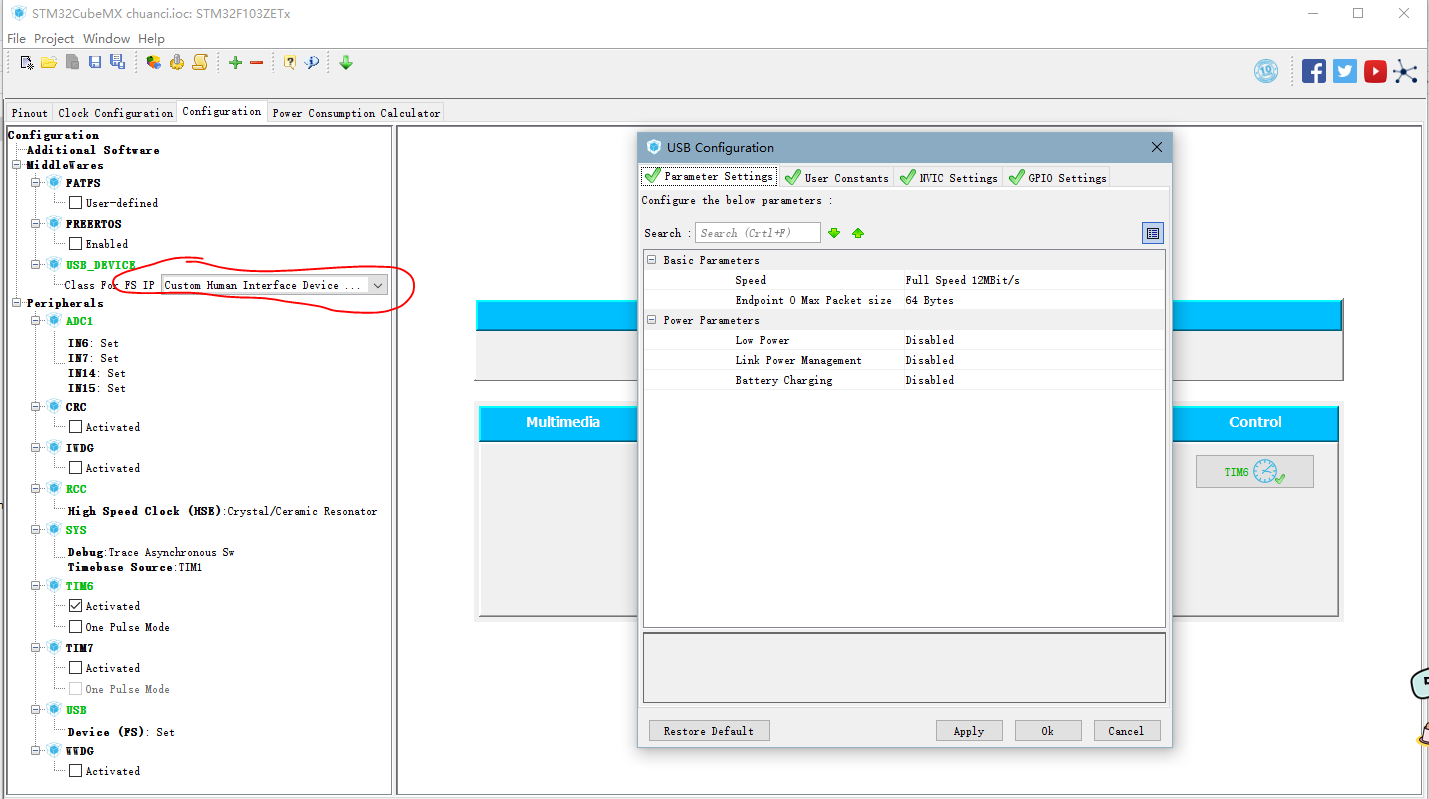Open the Help question-mark toolbar icon
This screenshot has width=1429, height=799.
289,62
